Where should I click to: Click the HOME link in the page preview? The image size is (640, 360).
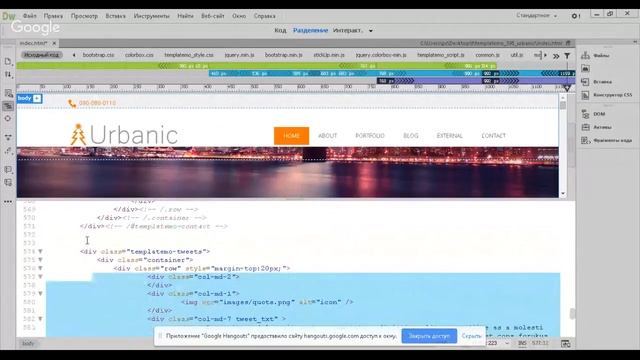[291, 136]
